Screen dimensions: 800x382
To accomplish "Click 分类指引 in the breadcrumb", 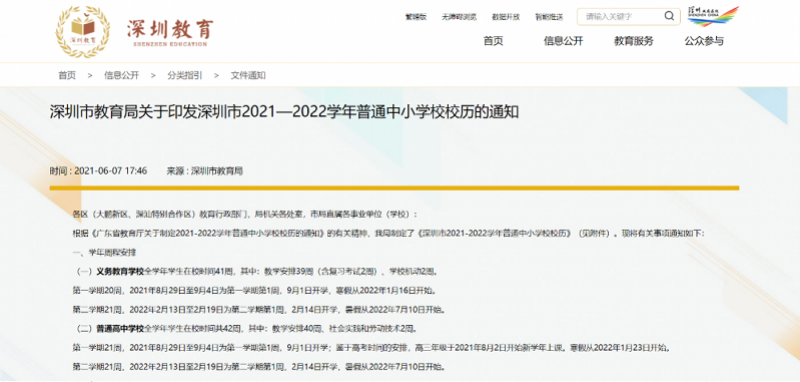I will 185,75.
